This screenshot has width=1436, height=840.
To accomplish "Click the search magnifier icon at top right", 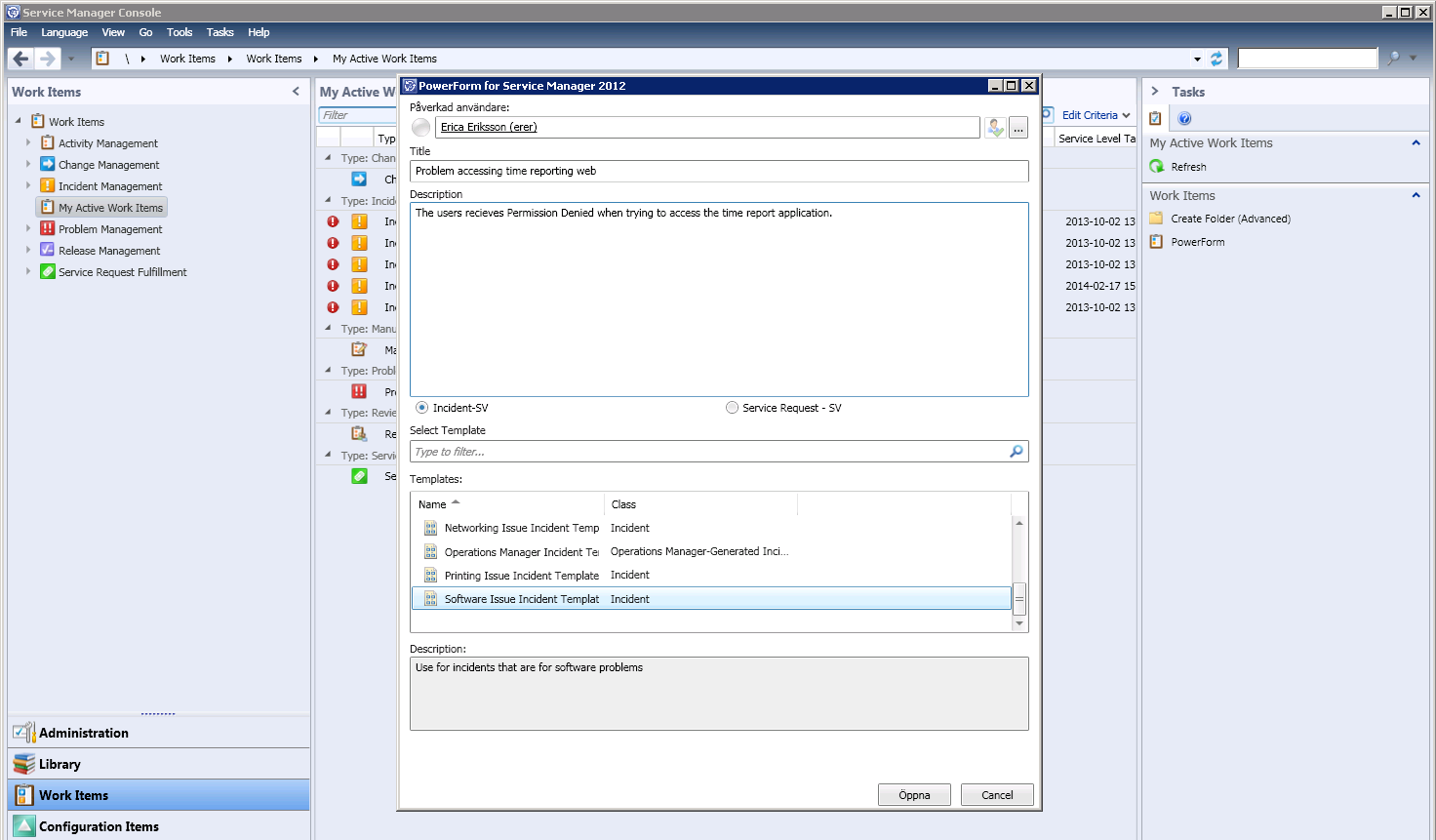I will 1393,59.
